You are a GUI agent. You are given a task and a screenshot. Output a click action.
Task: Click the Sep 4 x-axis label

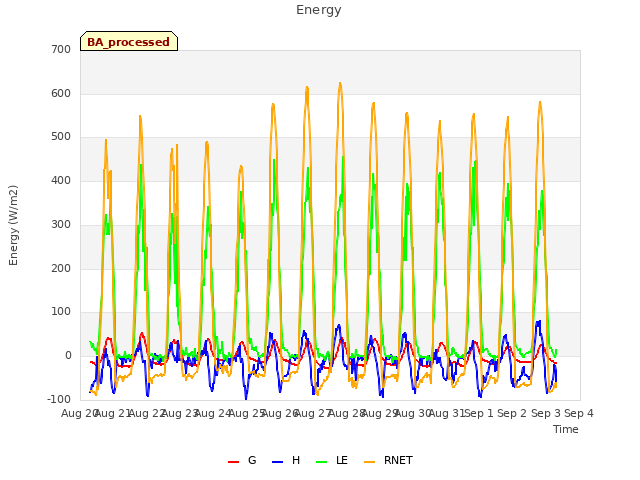579,413
